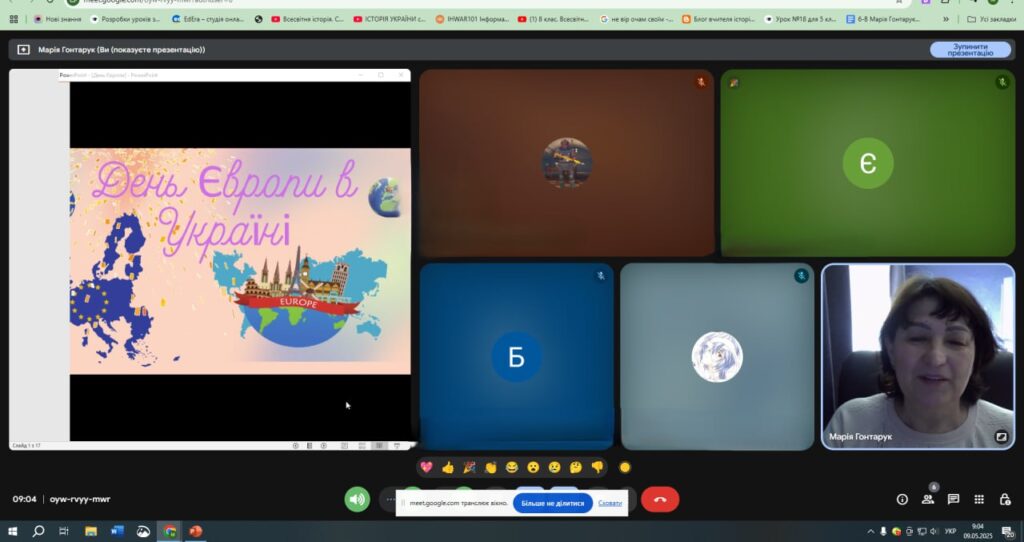The height and width of the screenshot is (542, 1024).
Task: Select the participant tile with letter Є
Action: [x=868, y=163]
